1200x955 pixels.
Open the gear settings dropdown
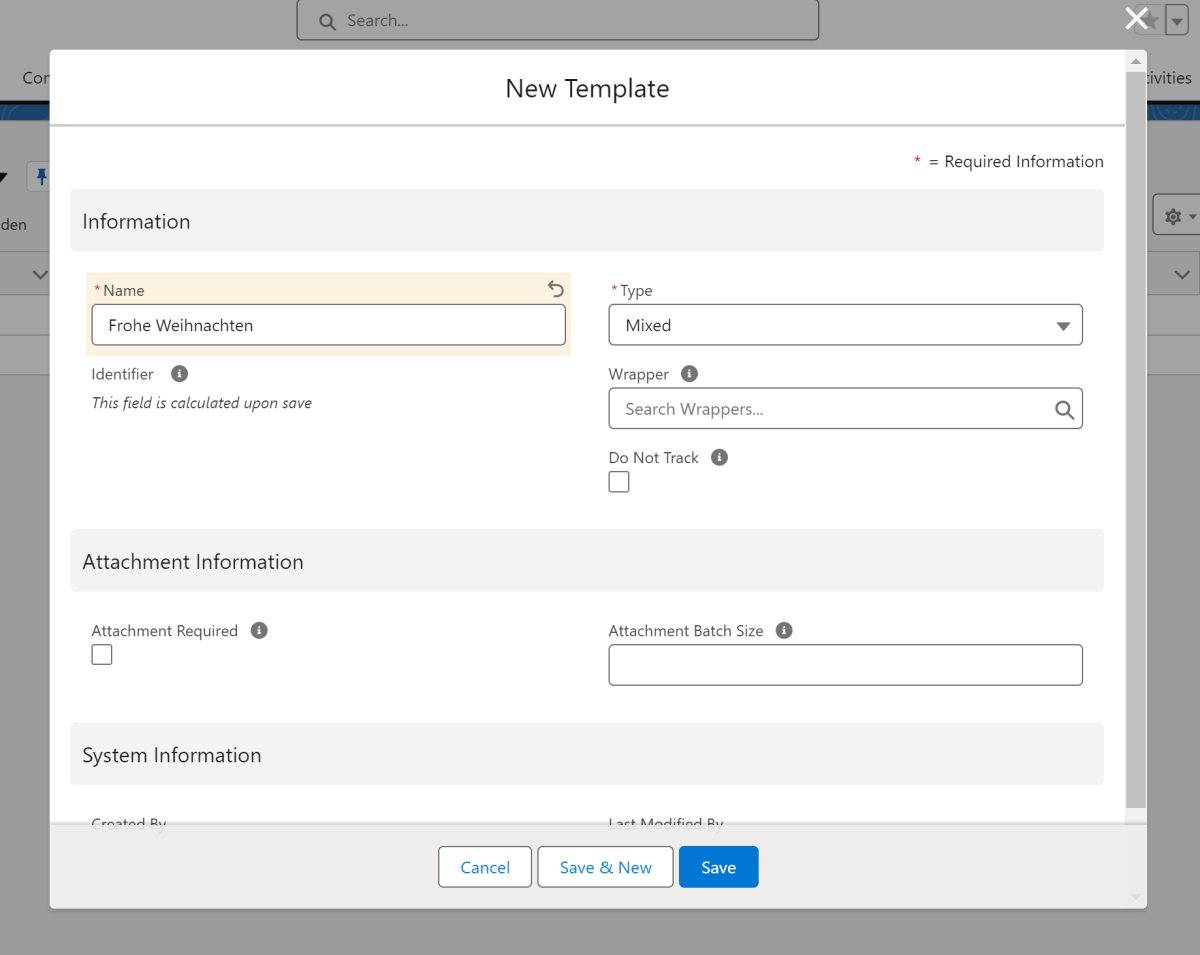(1177, 216)
